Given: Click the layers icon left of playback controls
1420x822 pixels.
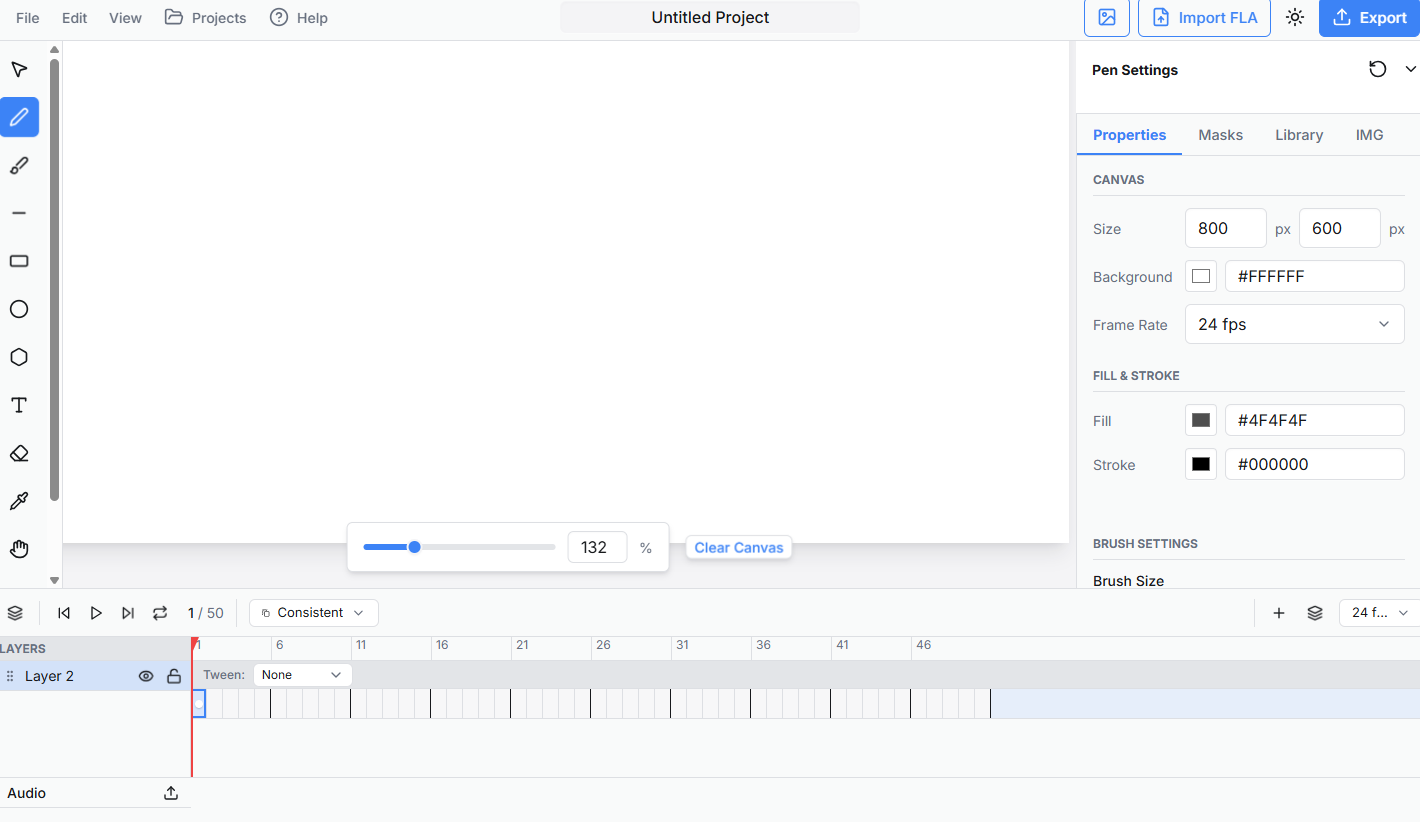Looking at the screenshot, I should pos(15,613).
